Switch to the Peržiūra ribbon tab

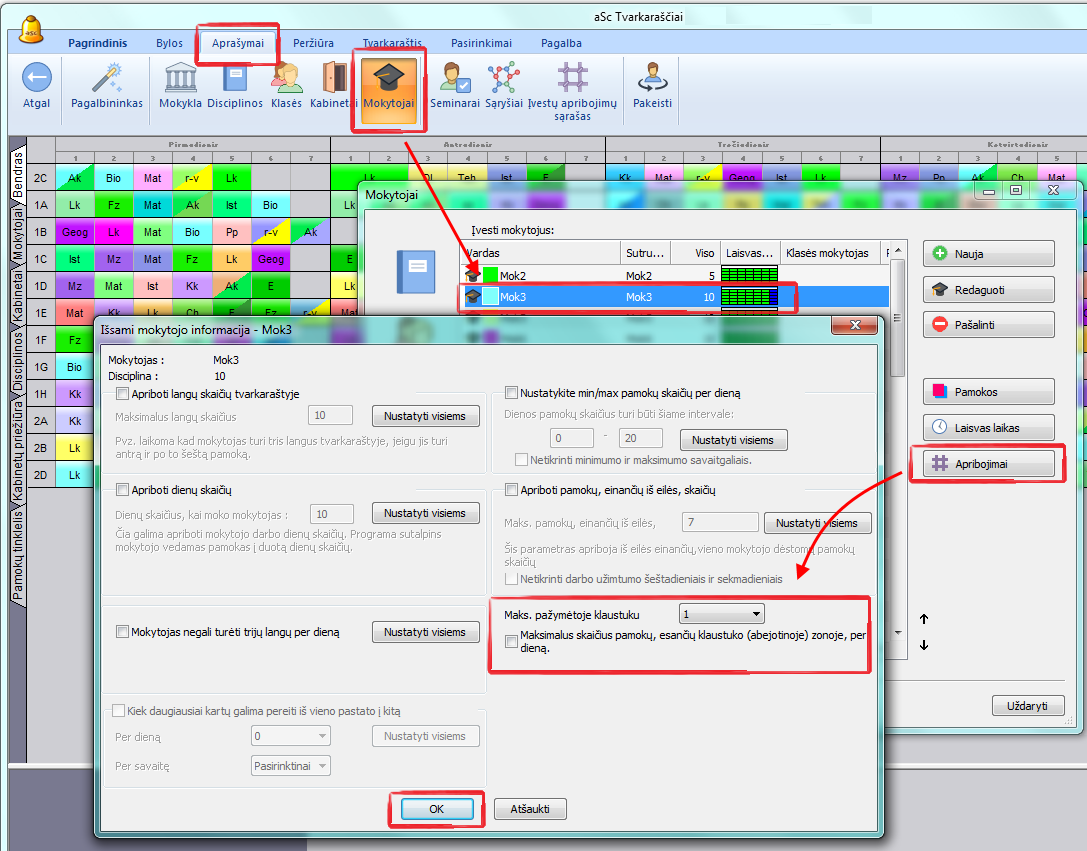313,43
